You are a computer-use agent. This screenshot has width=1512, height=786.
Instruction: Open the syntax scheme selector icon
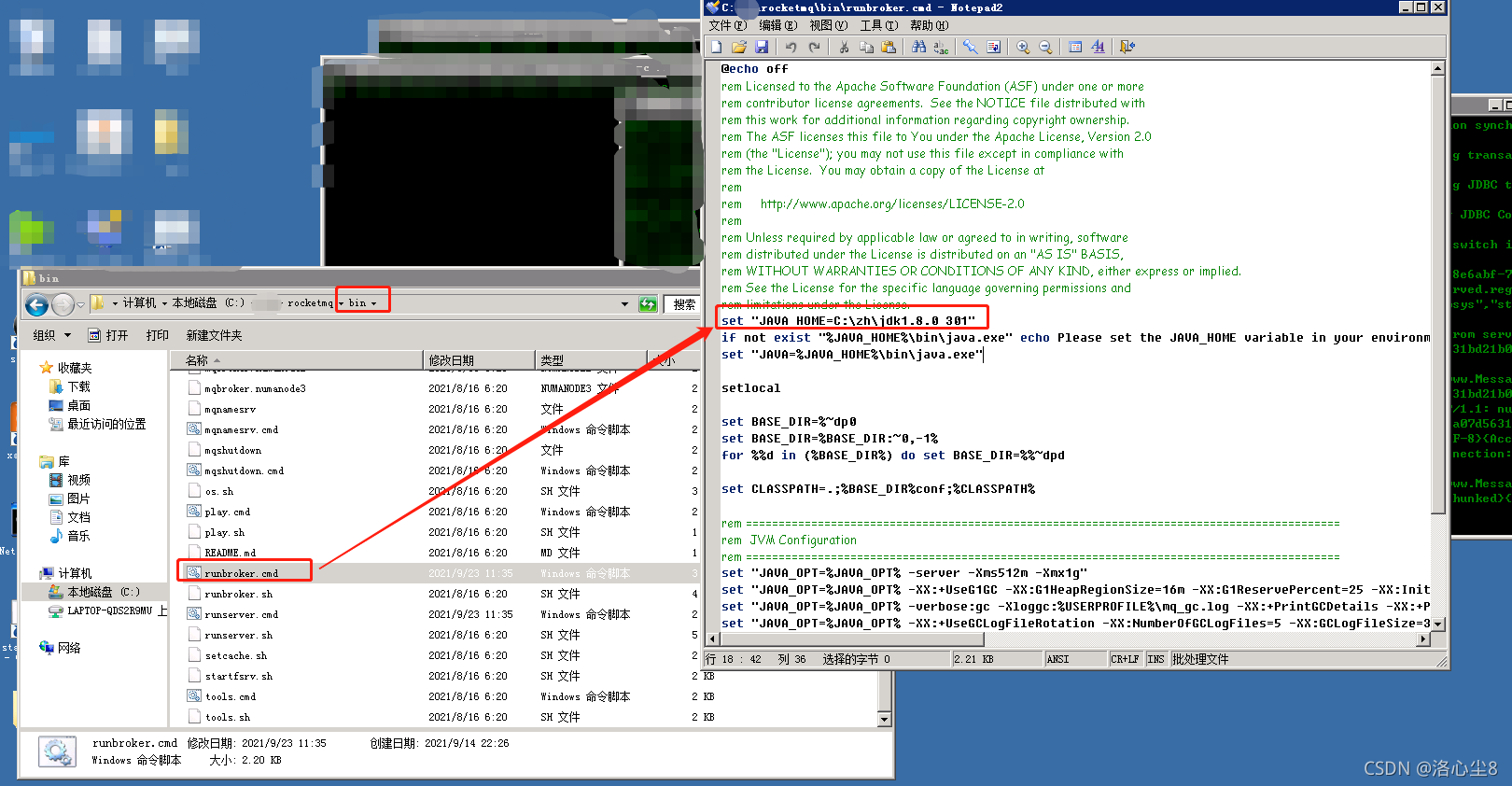pyautogui.click(x=1075, y=47)
